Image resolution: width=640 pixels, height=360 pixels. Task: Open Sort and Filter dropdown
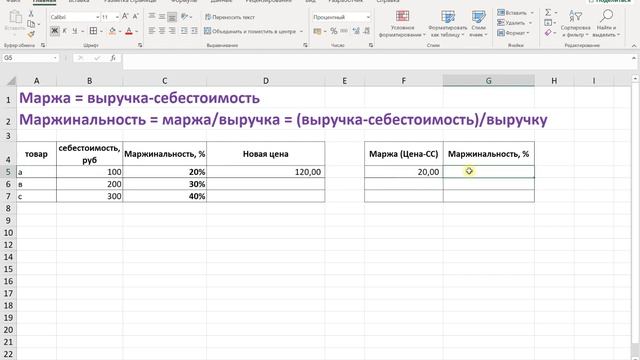(576, 24)
